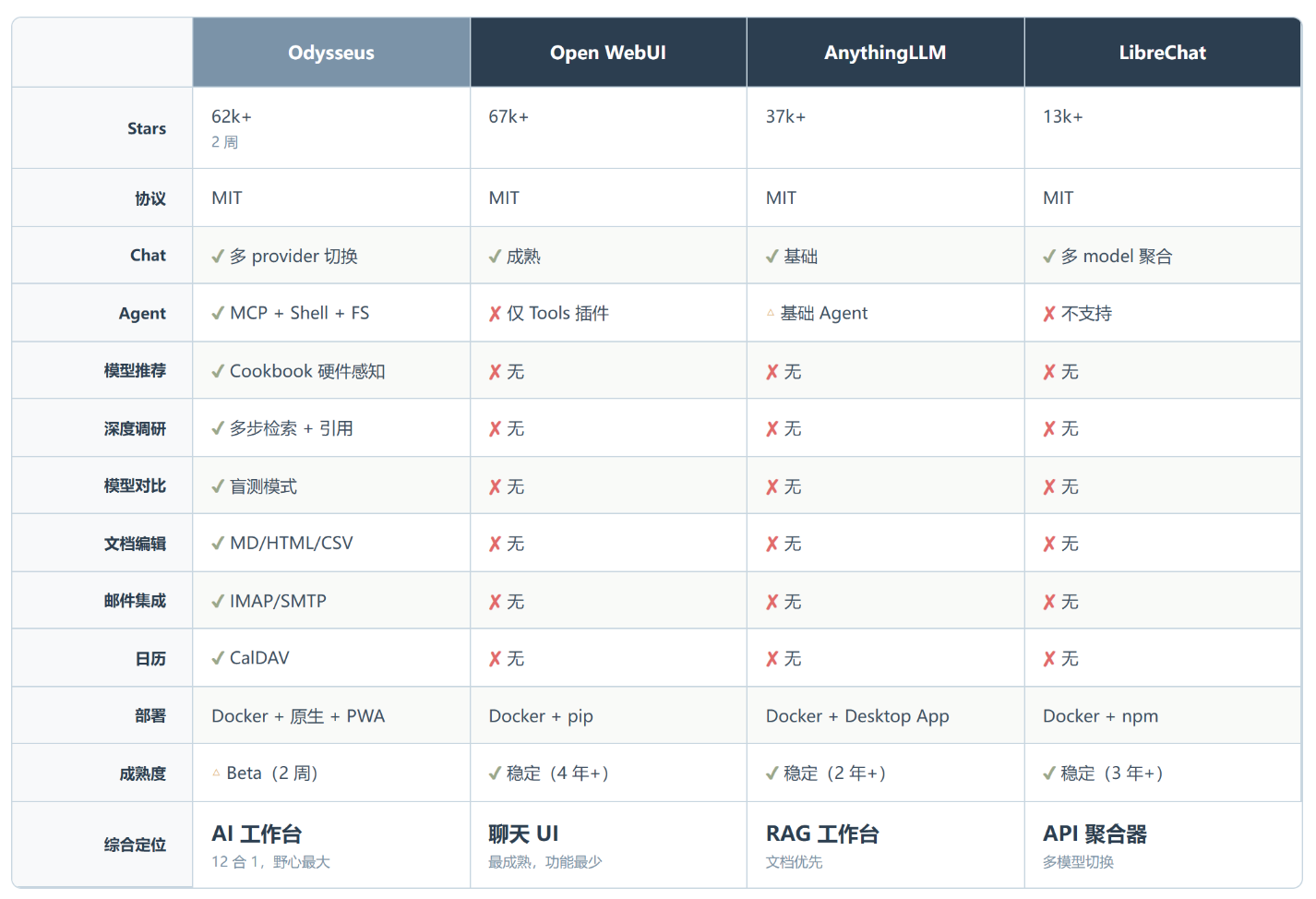Image resolution: width=1316 pixels, height=899 pixels.
Task: Click the Chat row label
Action: point(148,256)
